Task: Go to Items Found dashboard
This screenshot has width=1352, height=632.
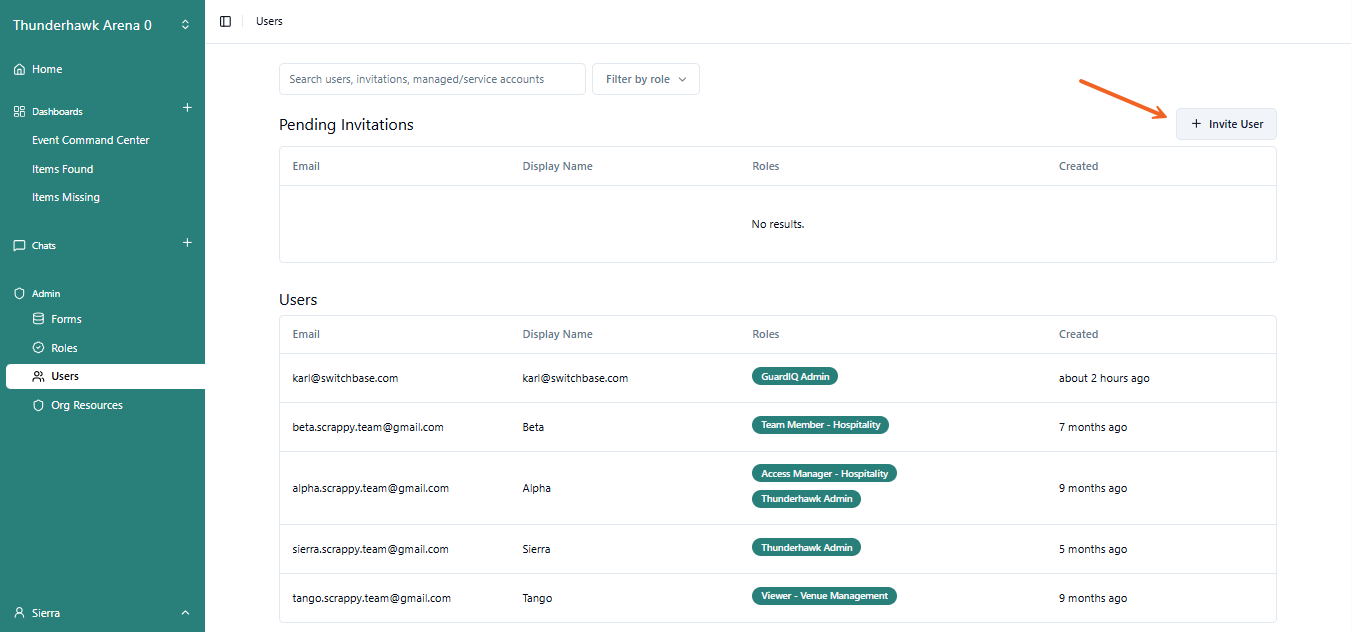Action: (x=62, y=169)
